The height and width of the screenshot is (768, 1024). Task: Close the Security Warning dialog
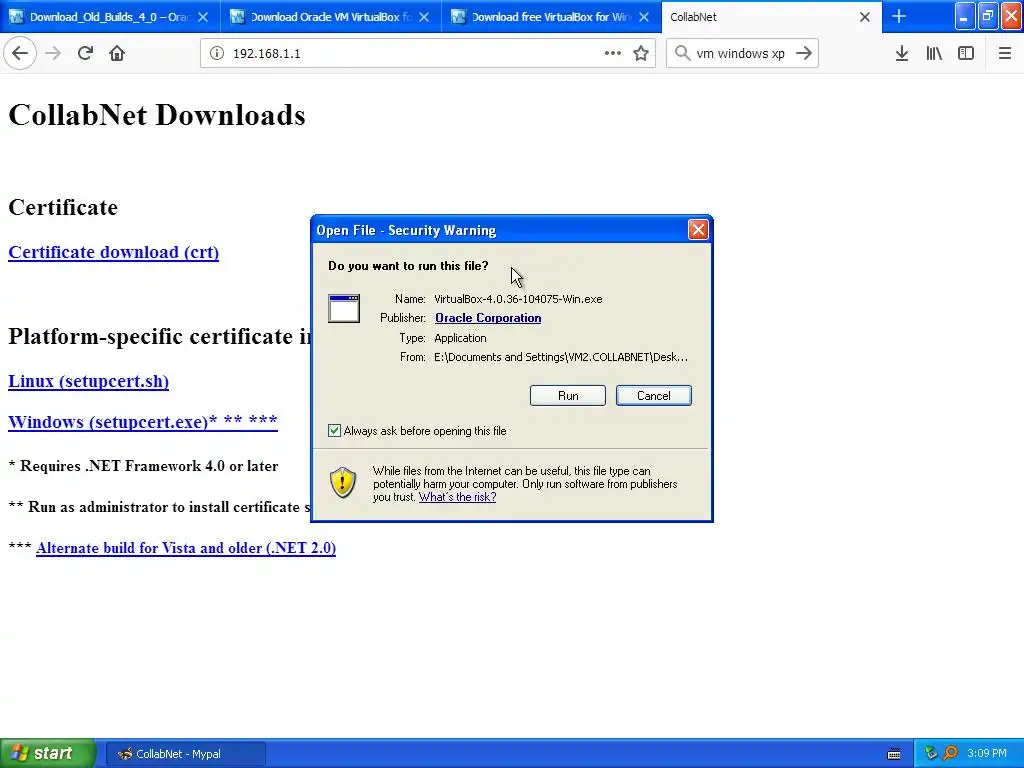click(x=698, y=229)
